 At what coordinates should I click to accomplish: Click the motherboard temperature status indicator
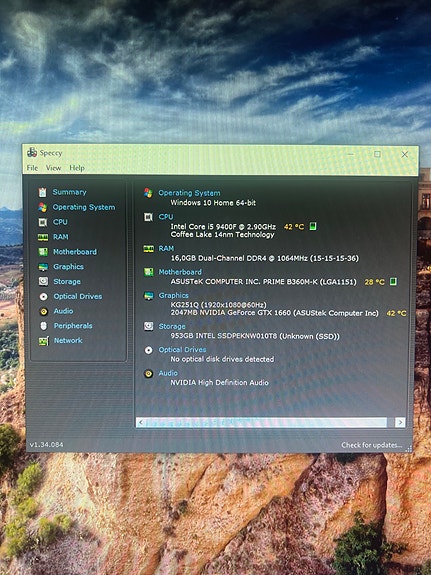tap(393, 281)
